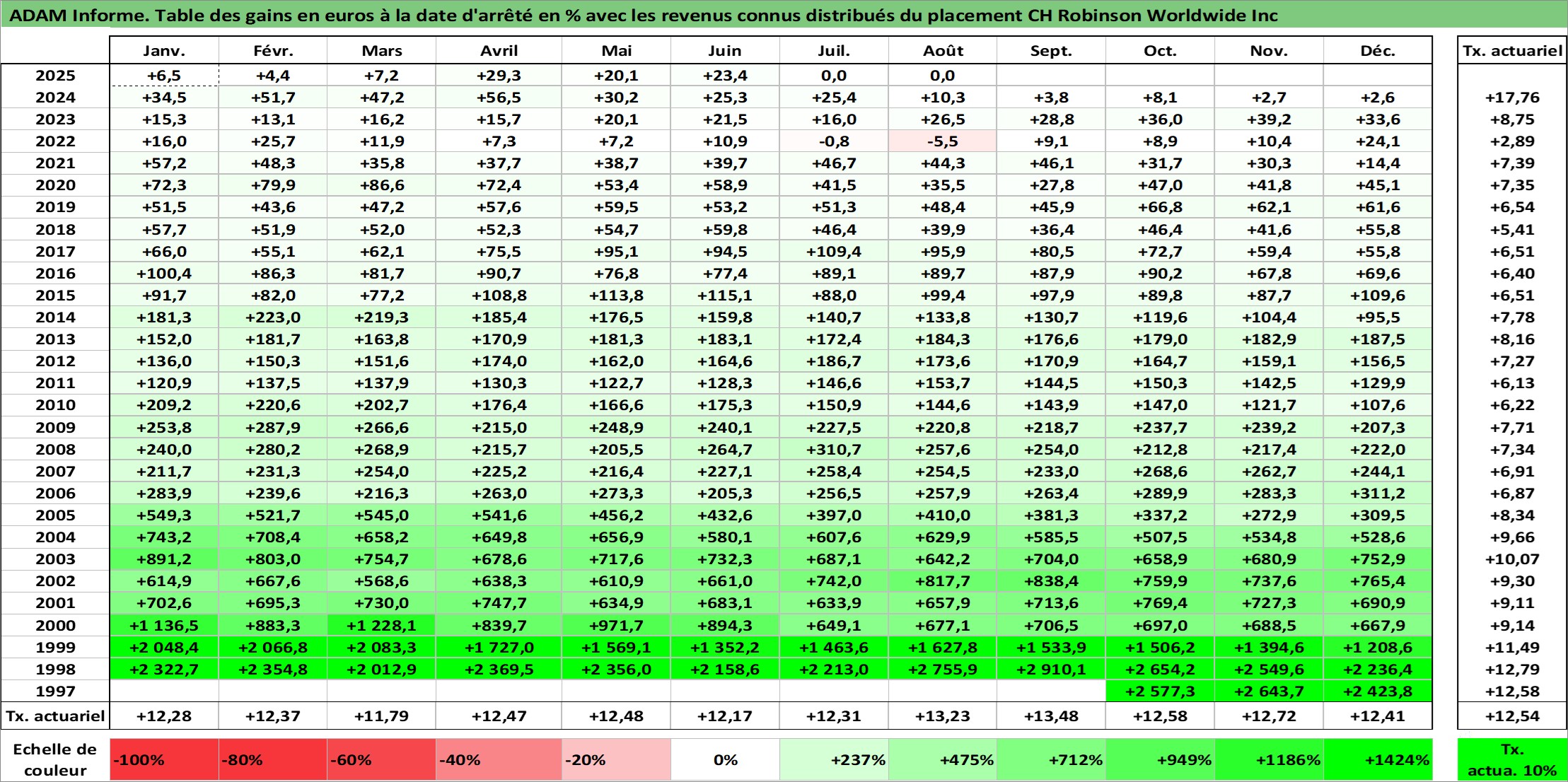Select the 0,0 cell under Août 2025

943,76
